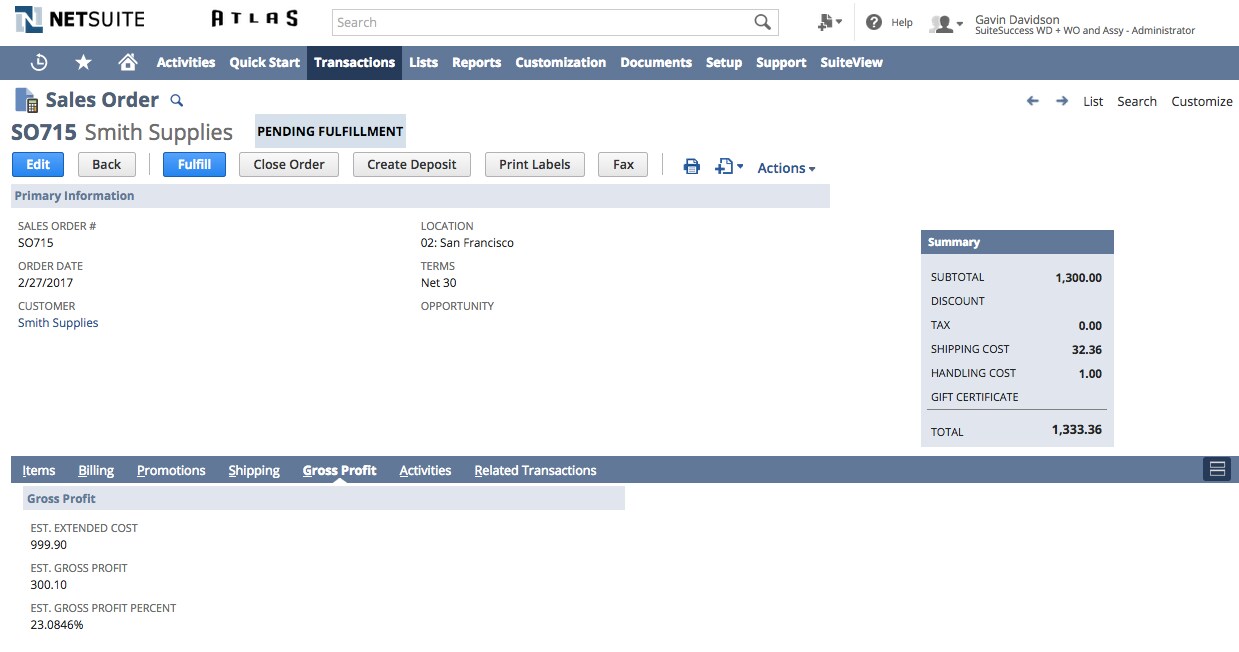Image resolution: width=1239 pixels, height=652 pixels.
Task: Open the Recent Records clock icon
Action: (x=39, y=62)
